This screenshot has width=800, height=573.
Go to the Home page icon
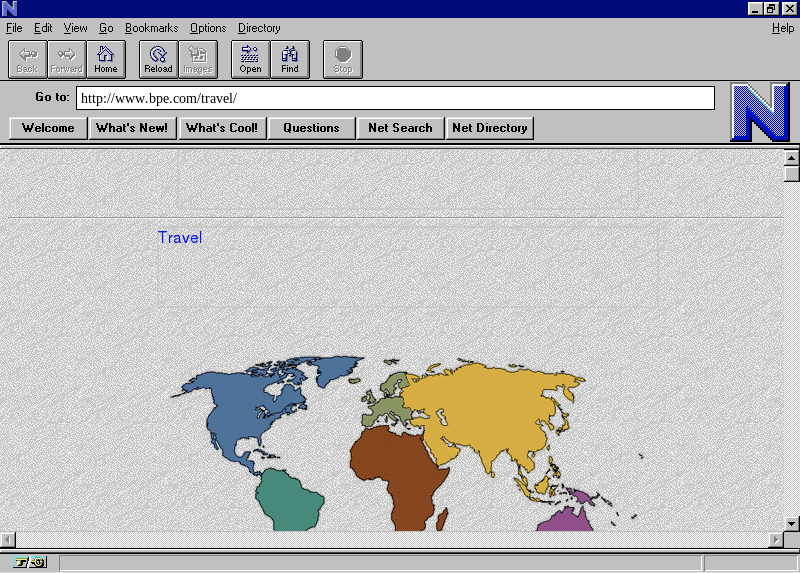(x=106, y=59)
